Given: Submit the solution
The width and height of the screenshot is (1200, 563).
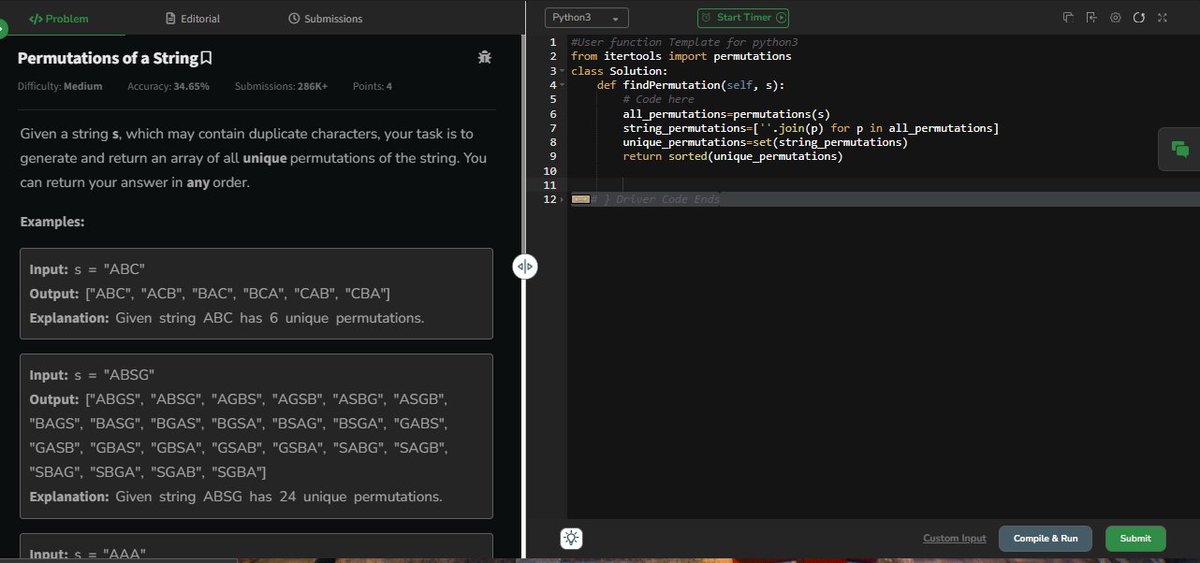Looking at the screenshot, I should coord(1135,538).
